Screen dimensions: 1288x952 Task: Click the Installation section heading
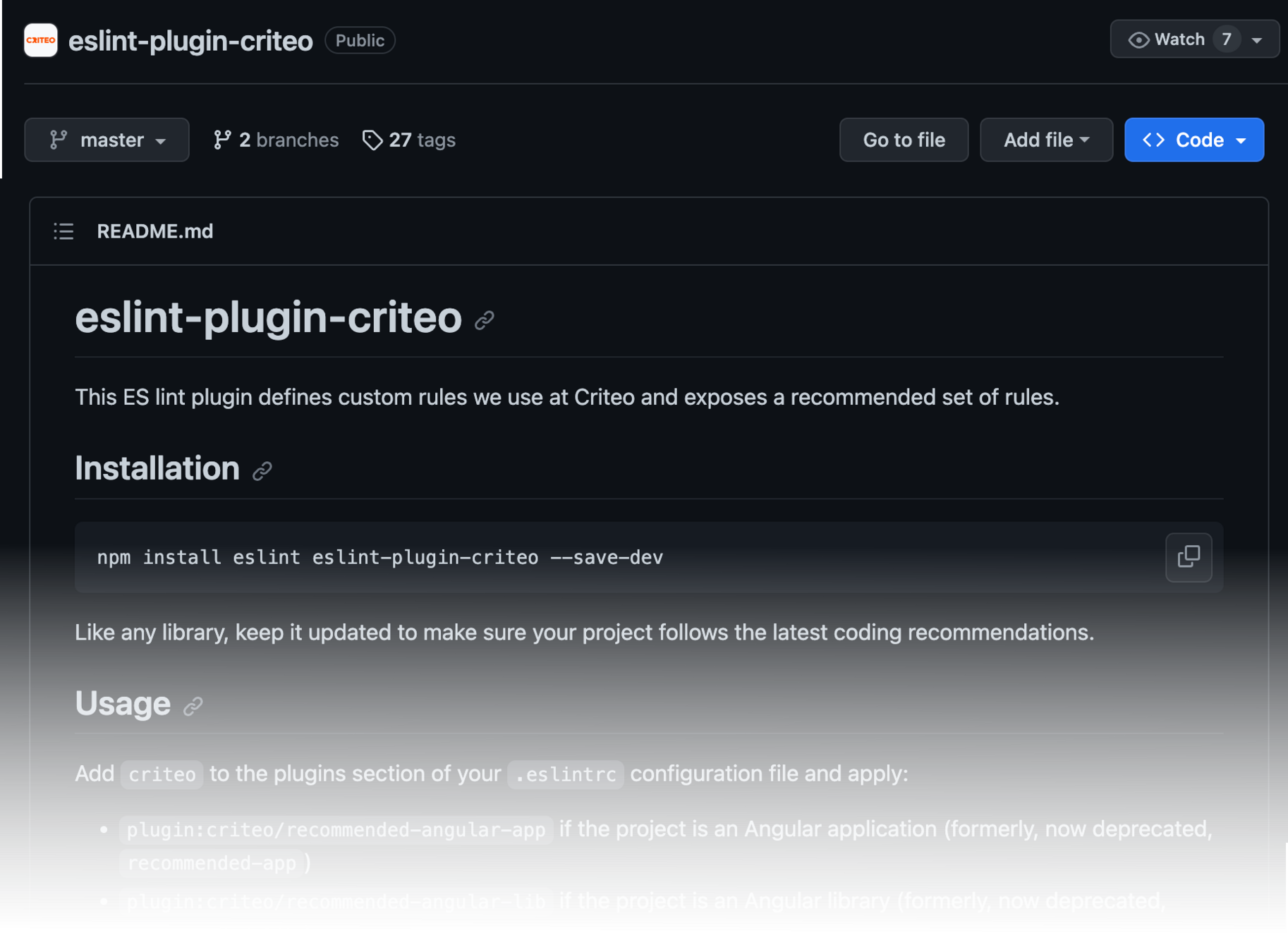click(x=157, y=468)
